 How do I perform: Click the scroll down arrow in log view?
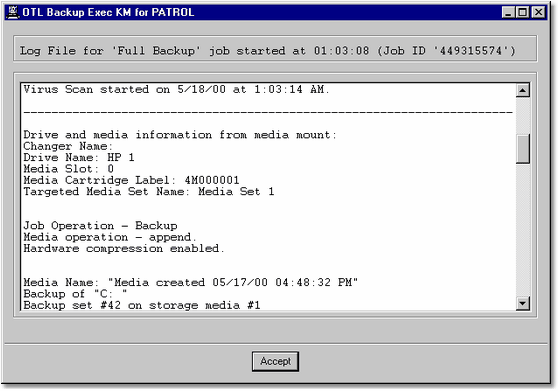(x=522, y=303)
